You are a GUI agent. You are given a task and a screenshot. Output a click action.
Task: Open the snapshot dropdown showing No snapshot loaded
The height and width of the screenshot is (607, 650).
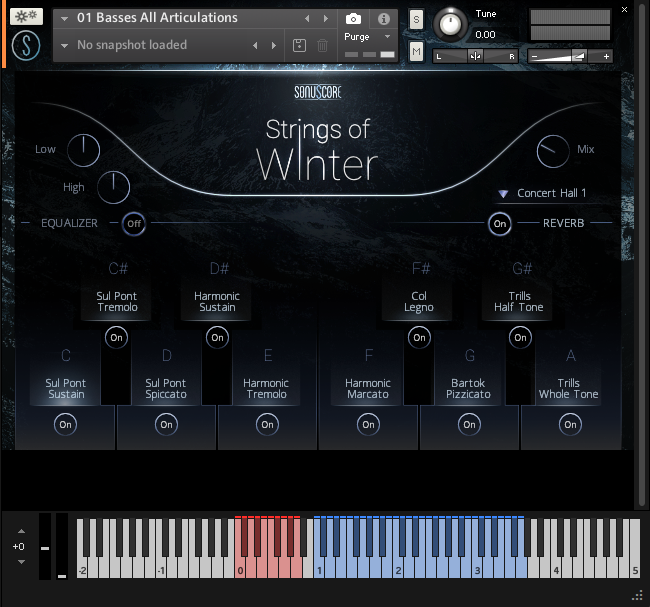(x=64, y=46)
